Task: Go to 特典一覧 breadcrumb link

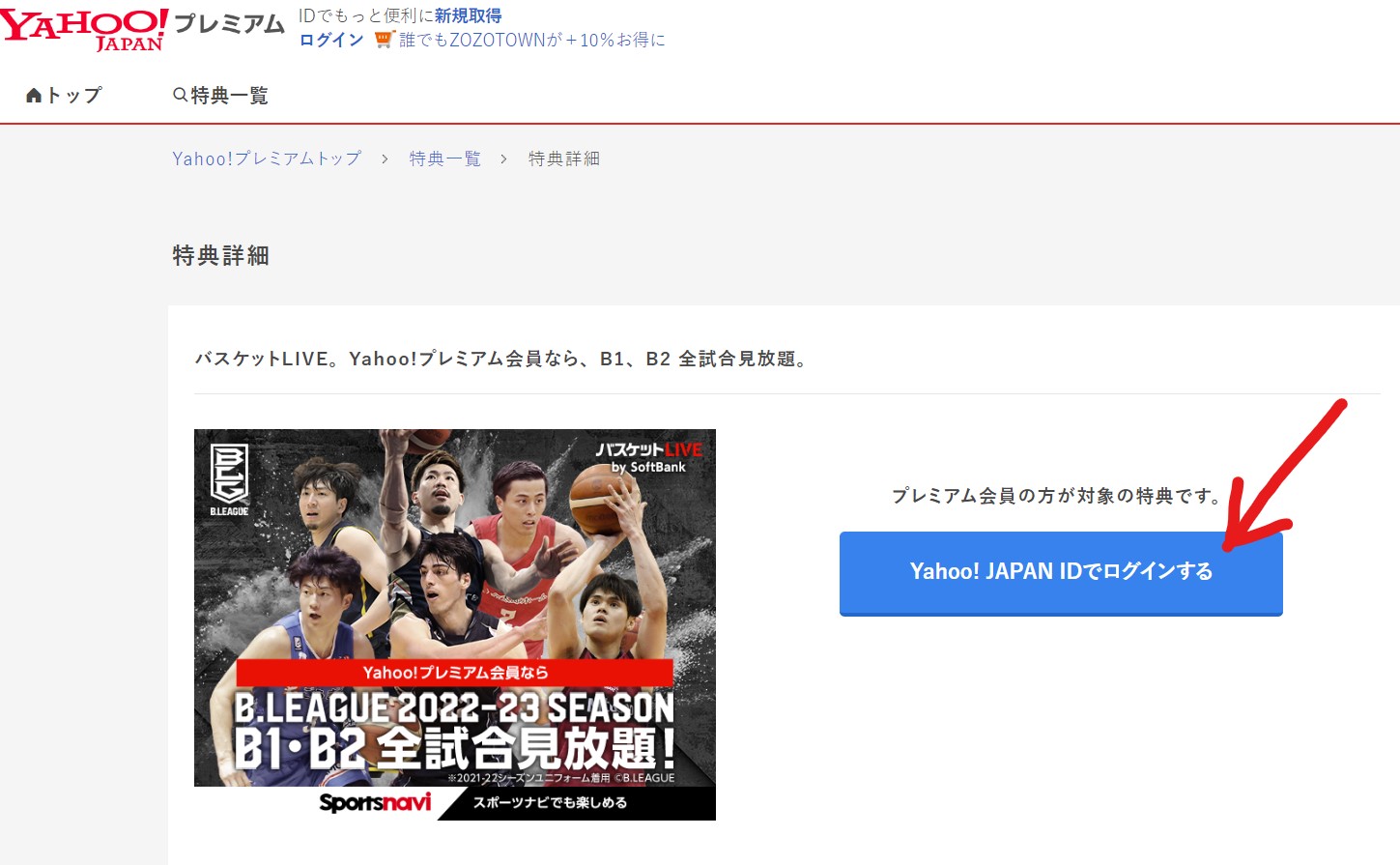Action: [x=444, y=159]
